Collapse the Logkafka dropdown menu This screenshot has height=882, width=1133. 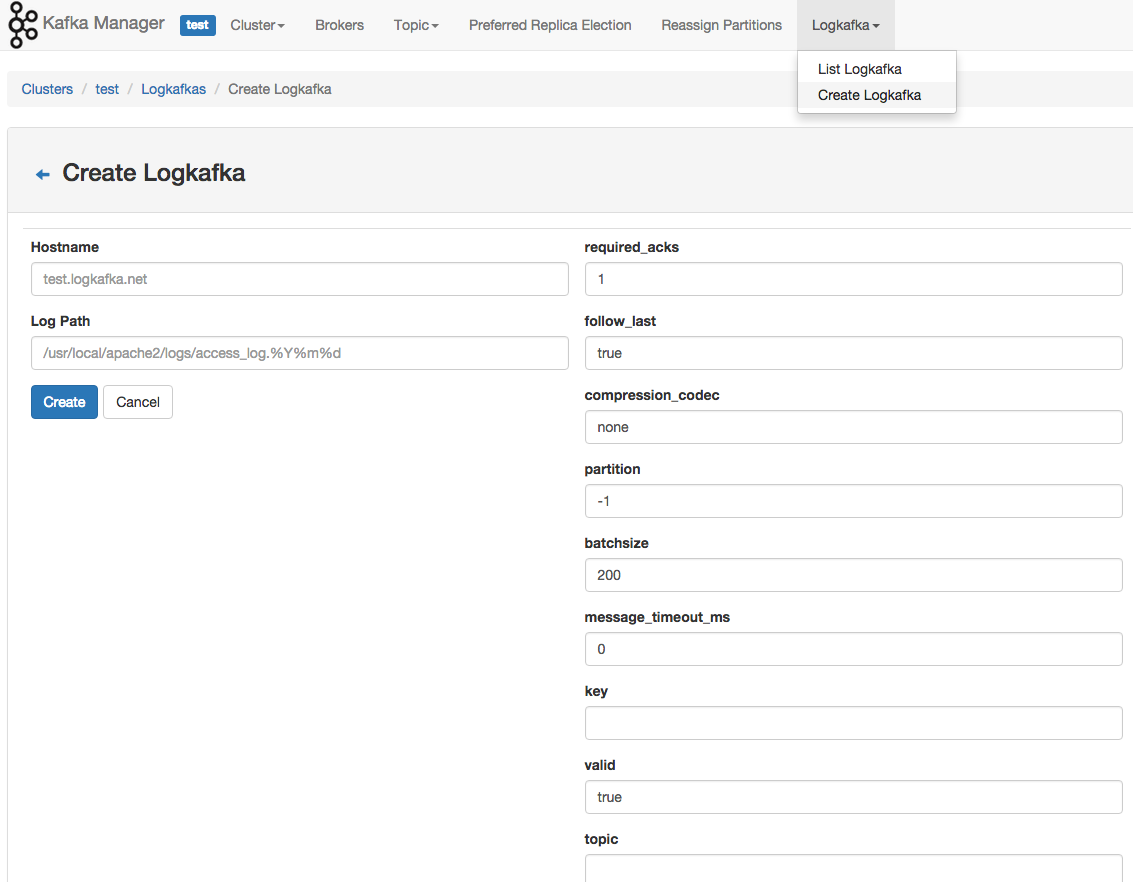(845, 25)
